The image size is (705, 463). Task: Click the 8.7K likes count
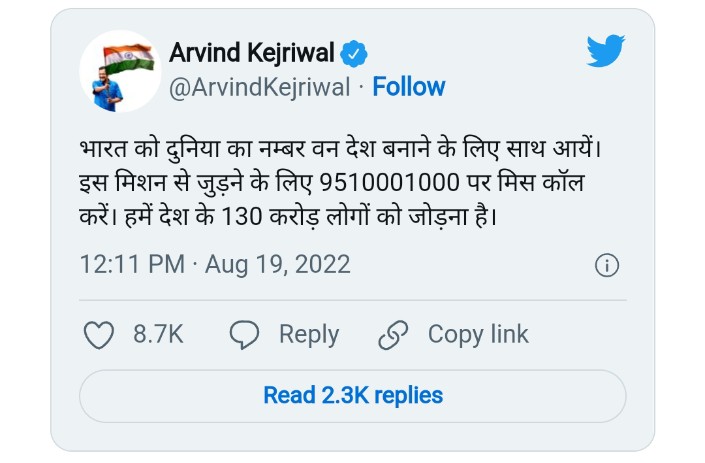pyautogui.click(x=158, y=335)
